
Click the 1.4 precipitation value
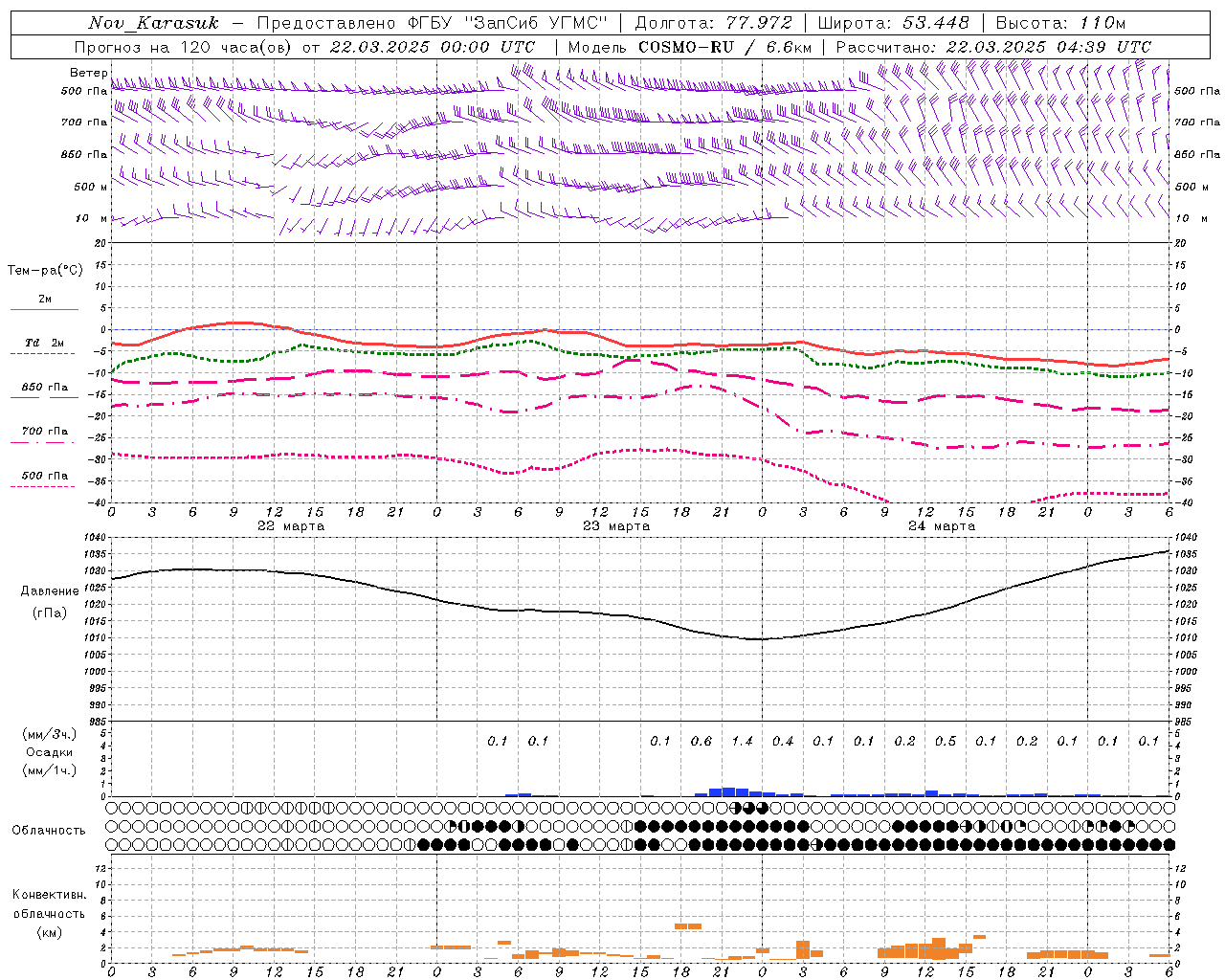click(742, 741)
